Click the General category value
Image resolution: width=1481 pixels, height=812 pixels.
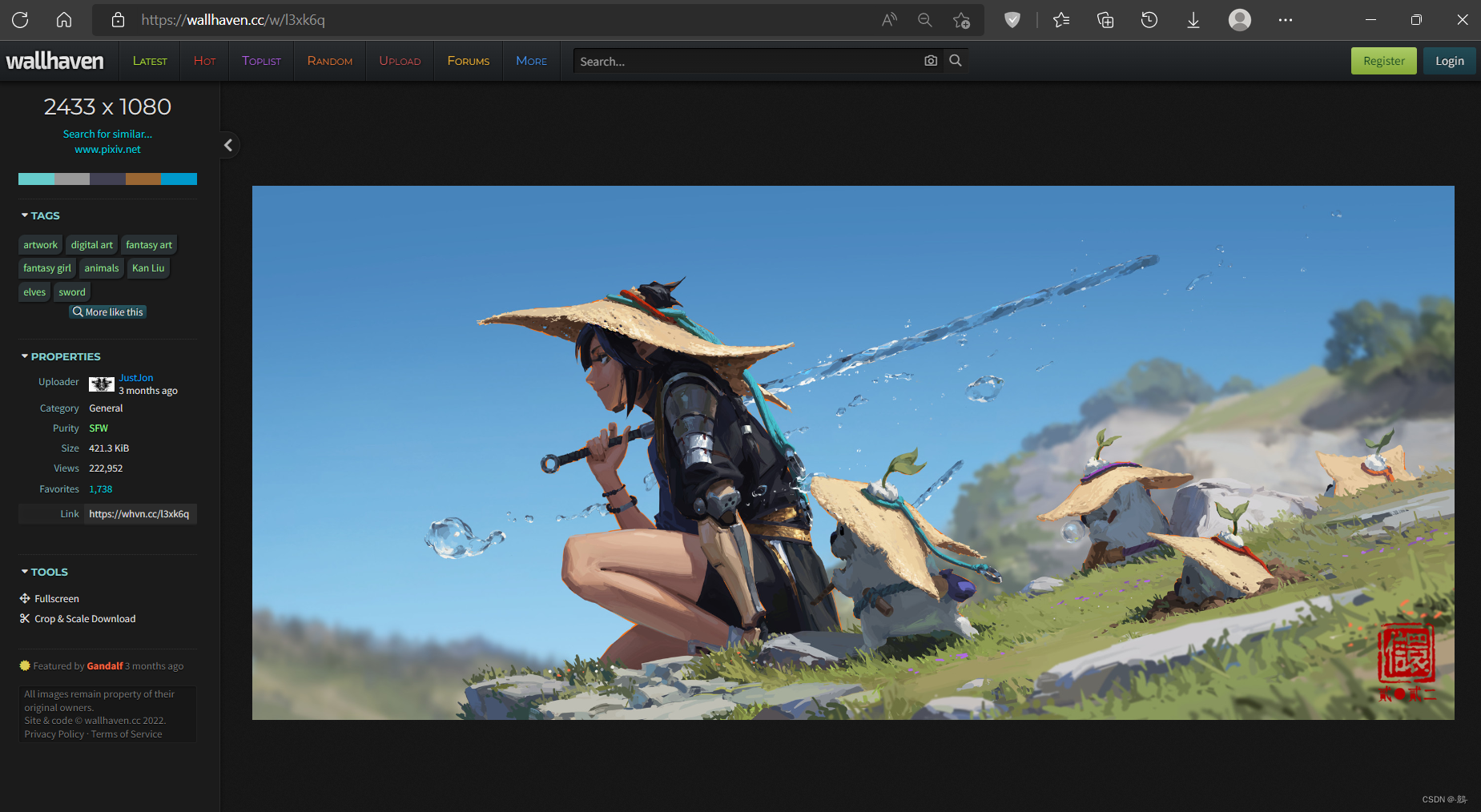tap(106, 408)
